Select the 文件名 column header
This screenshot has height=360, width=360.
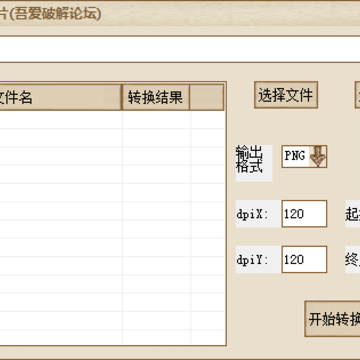[x=60, y=97]
